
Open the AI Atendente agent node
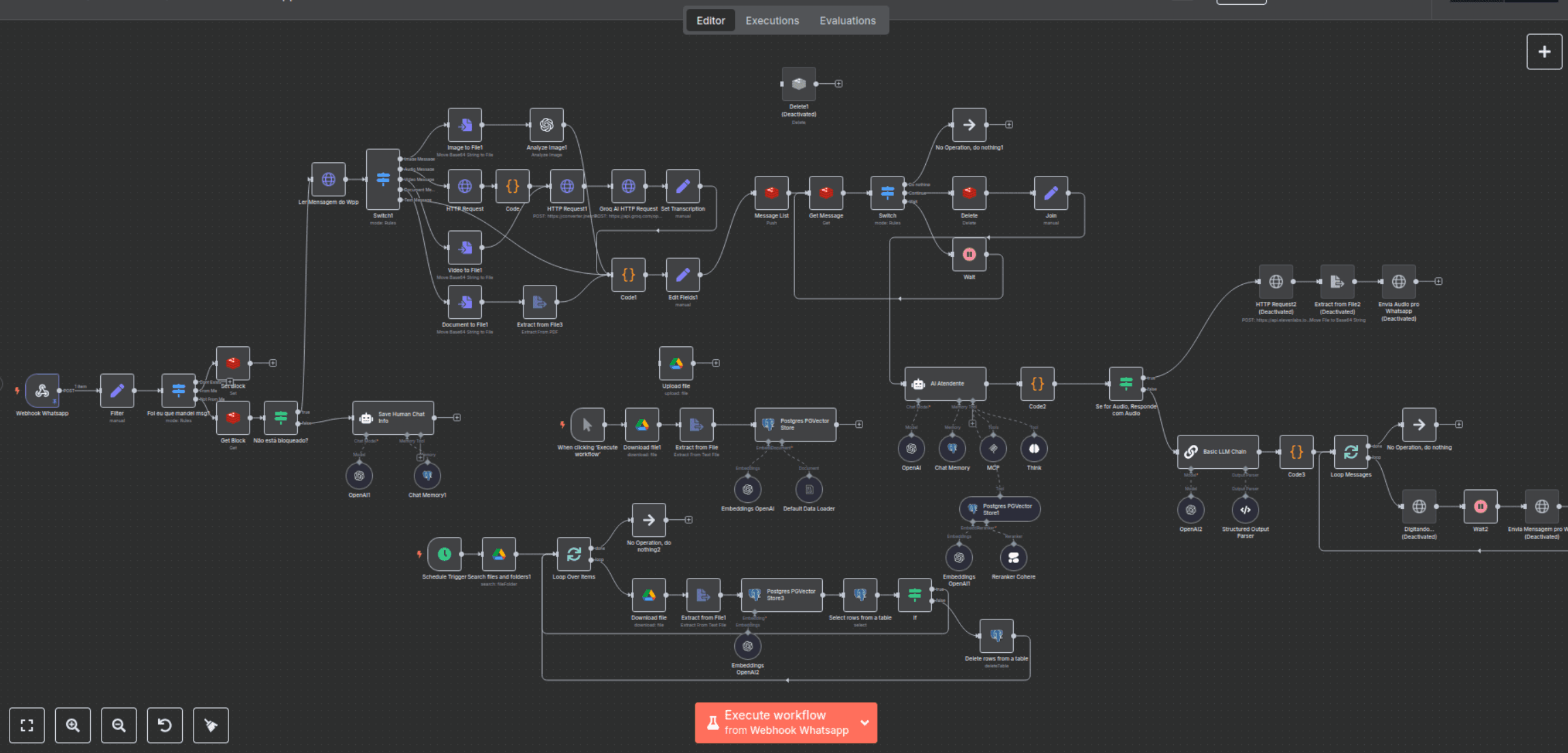tap(946, 384)
